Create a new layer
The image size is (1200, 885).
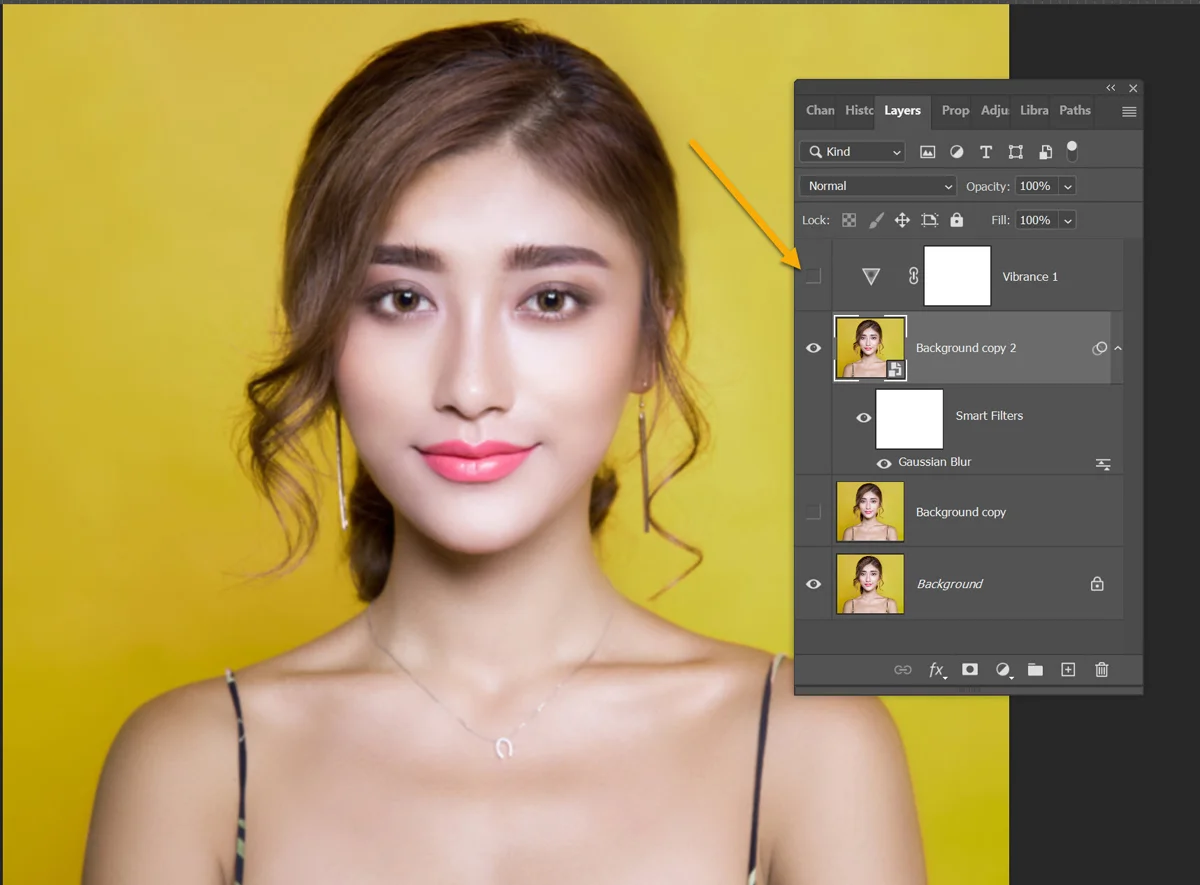[1068, 670]
